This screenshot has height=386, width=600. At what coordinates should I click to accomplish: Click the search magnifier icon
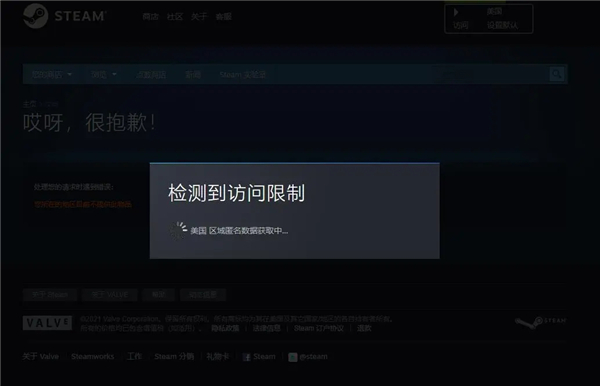[557, 74]
